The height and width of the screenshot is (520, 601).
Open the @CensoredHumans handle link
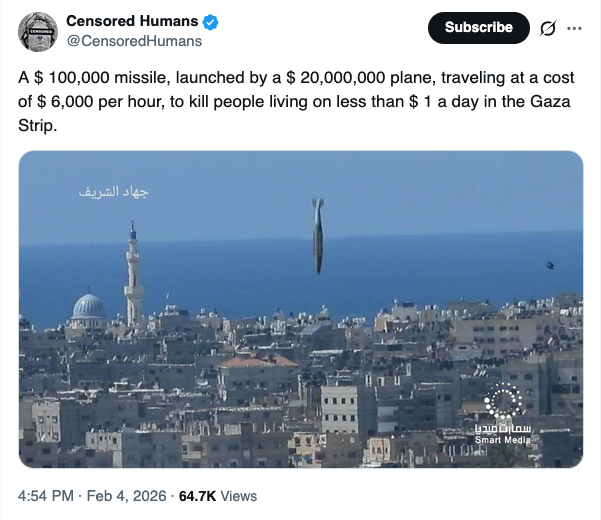coord(133,41)
